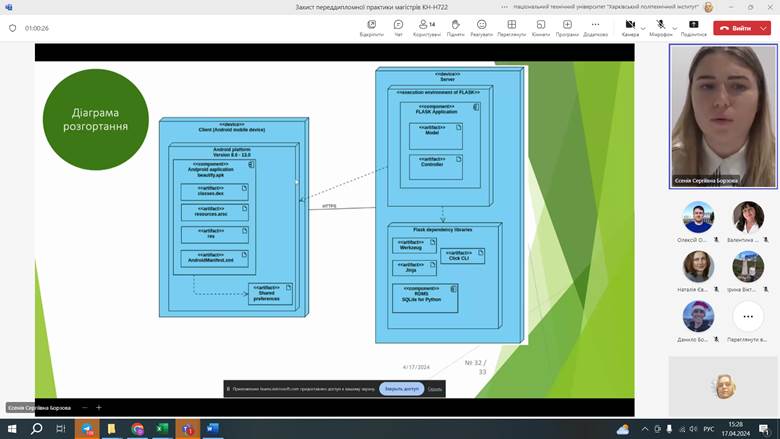Image resolution: width=780 pixels, height=439 pixels.
Task: Click the blue stop sharing access button
Action: point(400,388)
